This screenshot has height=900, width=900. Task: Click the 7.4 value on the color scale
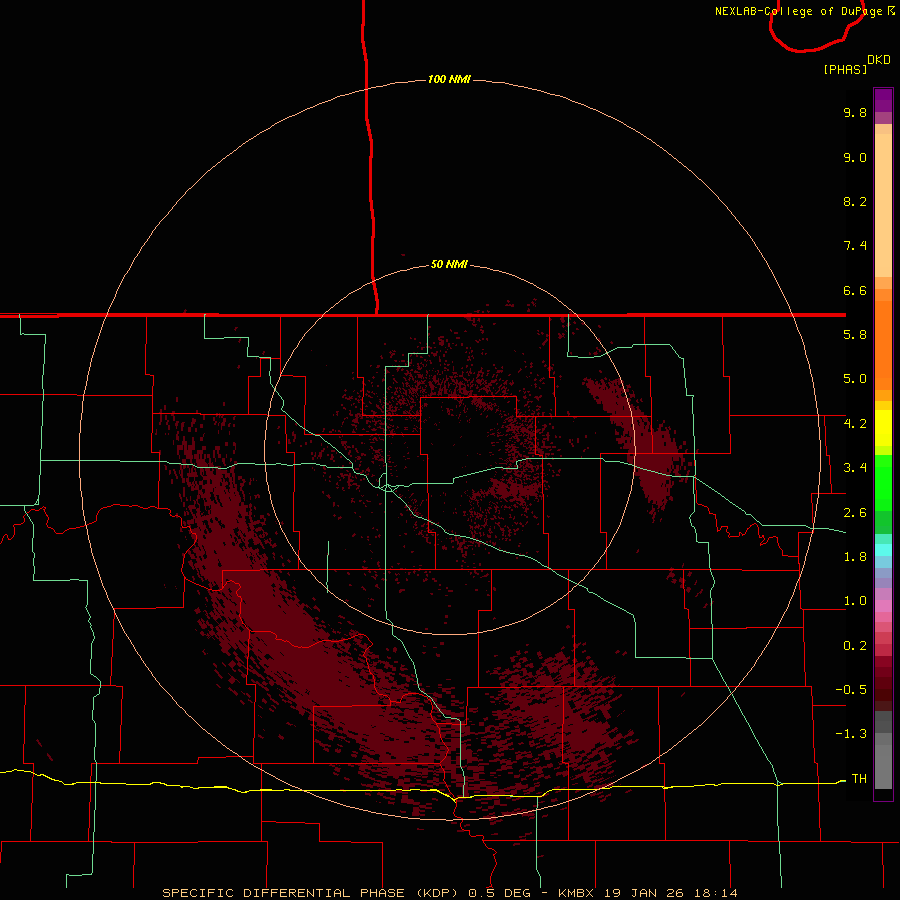pyautogui.click(x=855, y=246)
